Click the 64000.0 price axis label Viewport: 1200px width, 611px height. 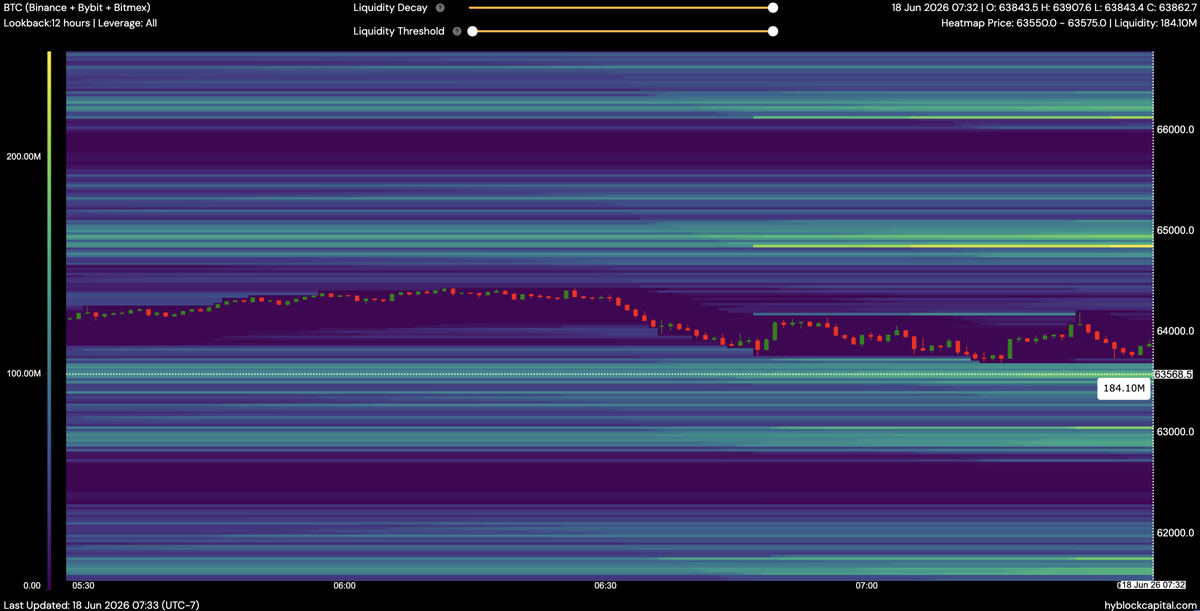(x=1175, y=331)
